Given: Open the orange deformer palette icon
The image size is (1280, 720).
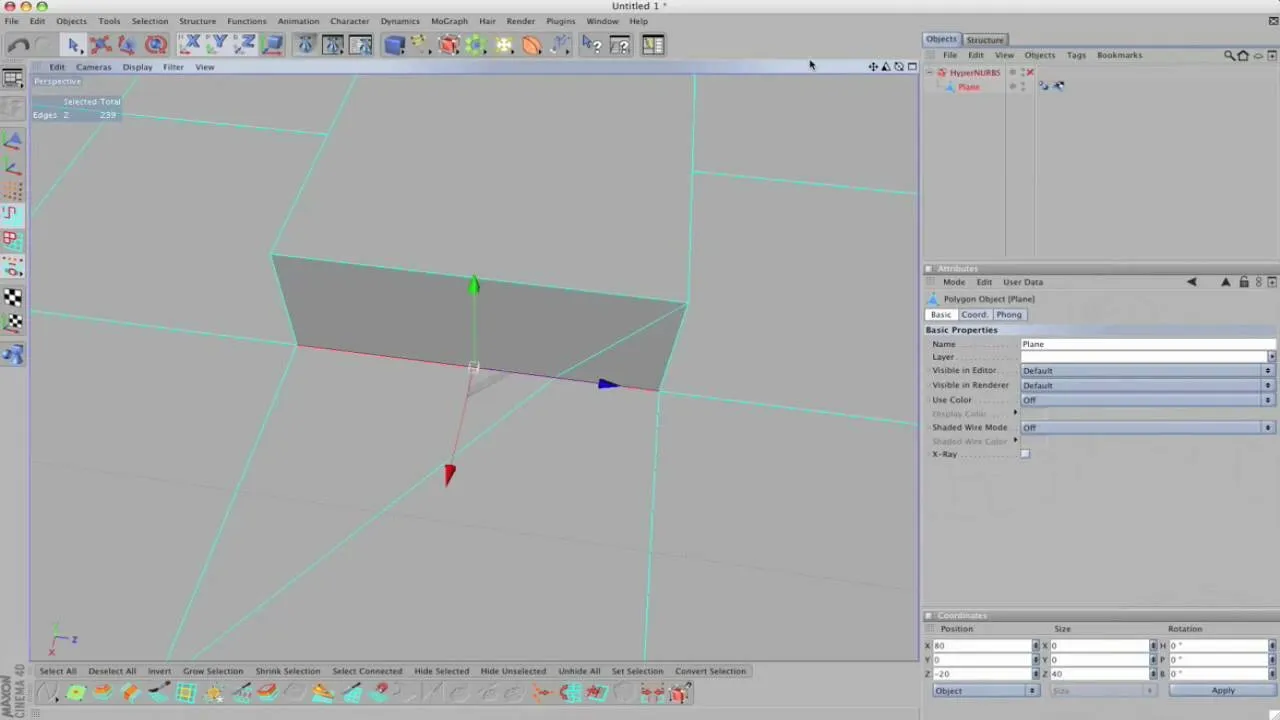Looking at the screenshot, I should [531, 45].
